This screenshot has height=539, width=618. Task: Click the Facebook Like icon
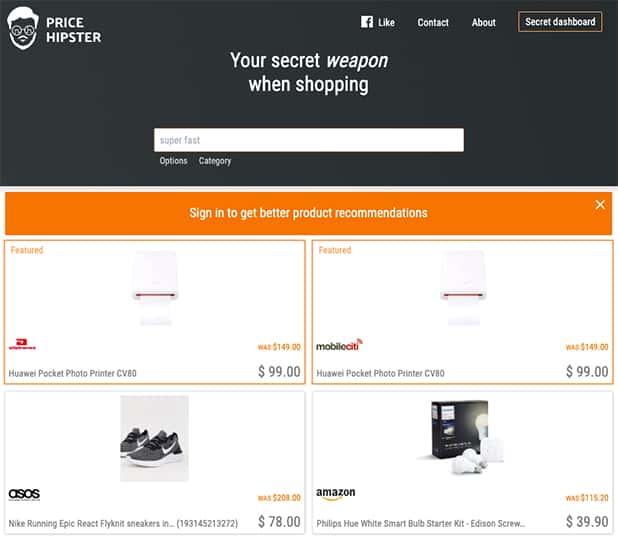[366, 22]
